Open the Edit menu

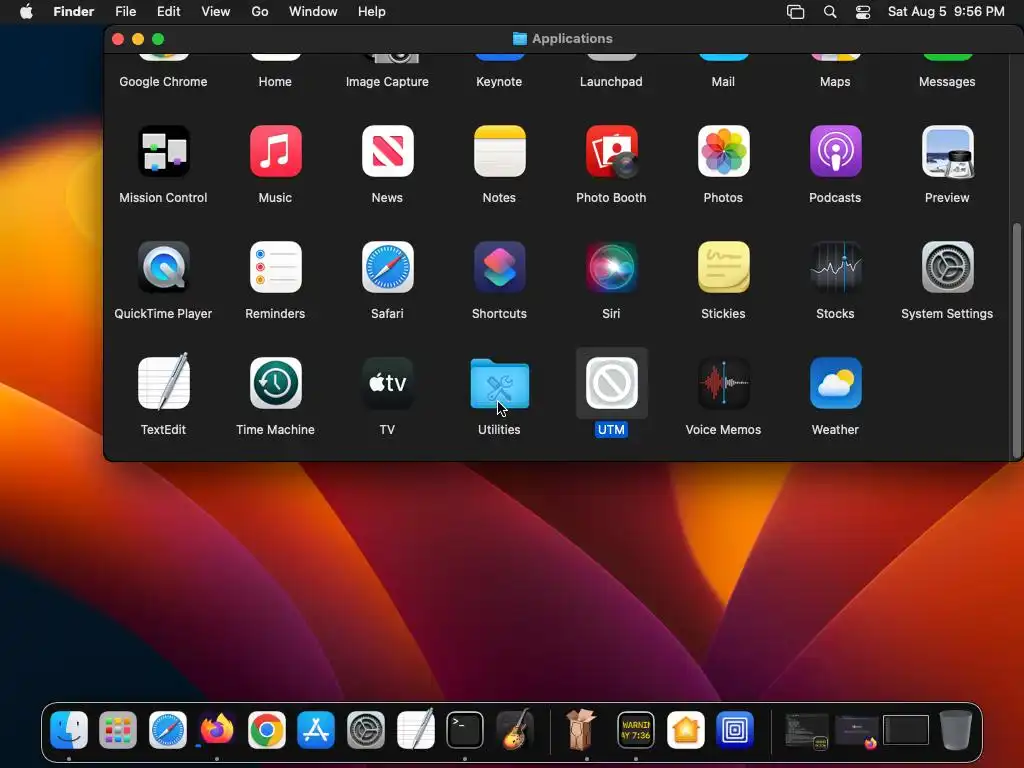pos(168,12)
